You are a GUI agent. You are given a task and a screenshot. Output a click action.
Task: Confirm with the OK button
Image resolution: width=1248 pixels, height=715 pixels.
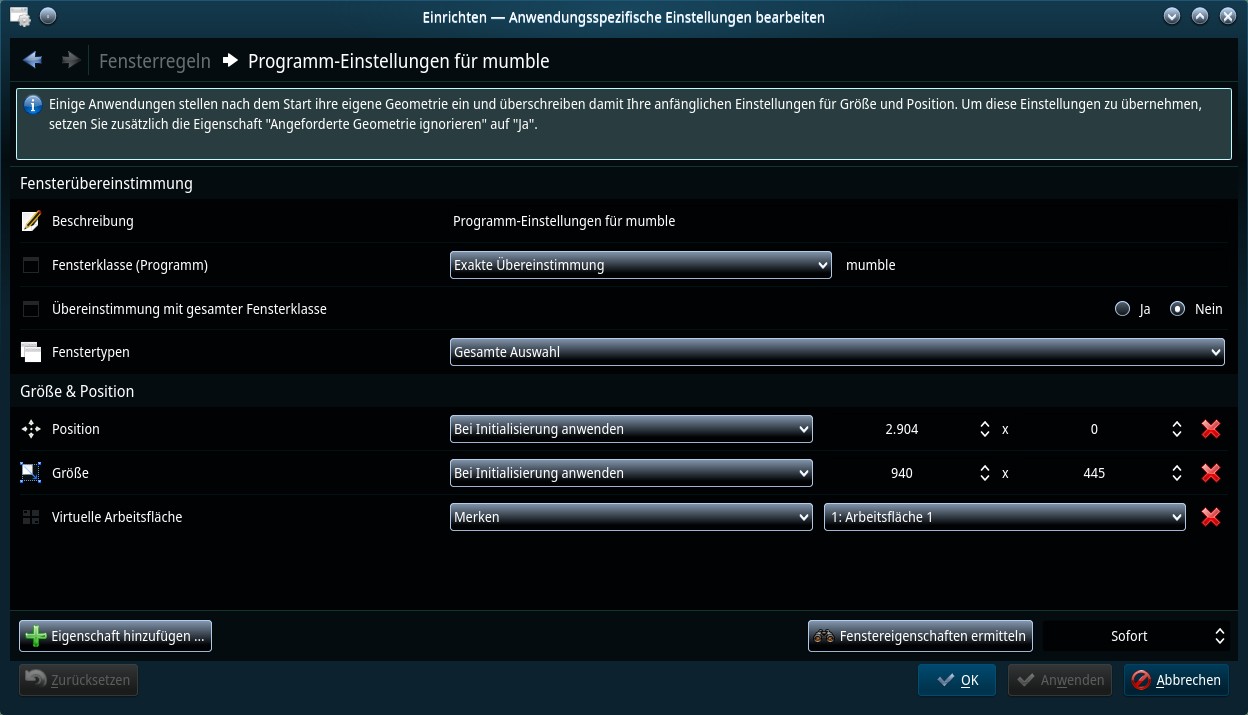(956, 680)
